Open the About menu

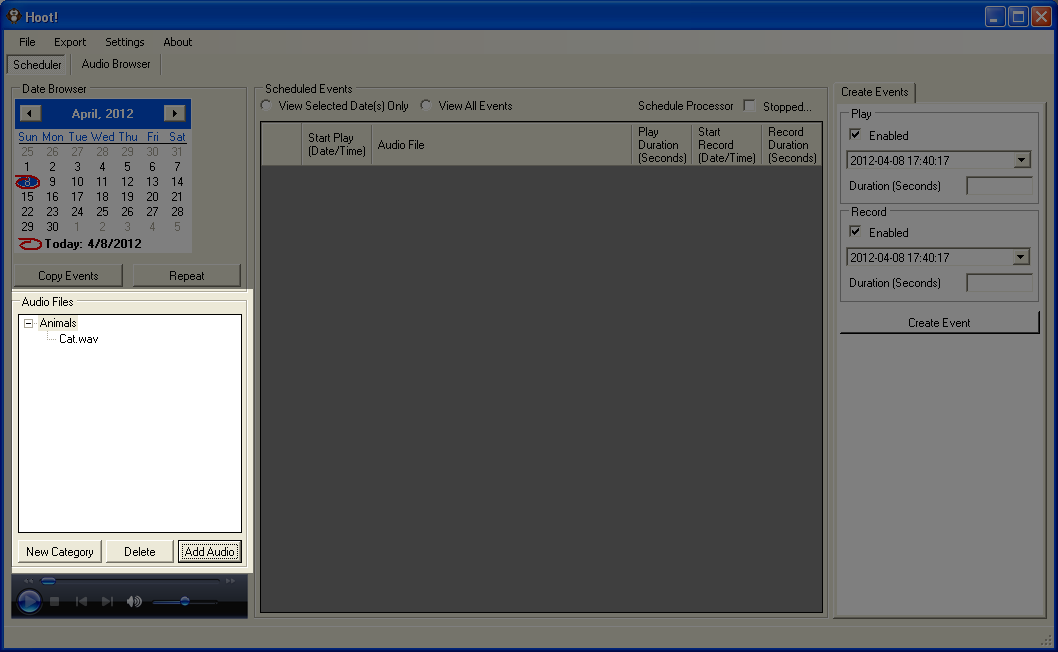177,42
